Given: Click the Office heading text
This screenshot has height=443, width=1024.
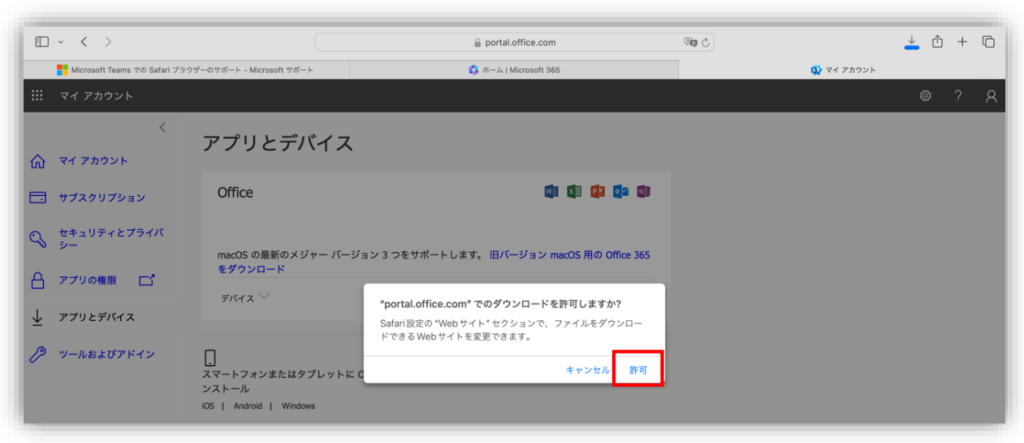Looking at the screenshot, I should point(235,192).
